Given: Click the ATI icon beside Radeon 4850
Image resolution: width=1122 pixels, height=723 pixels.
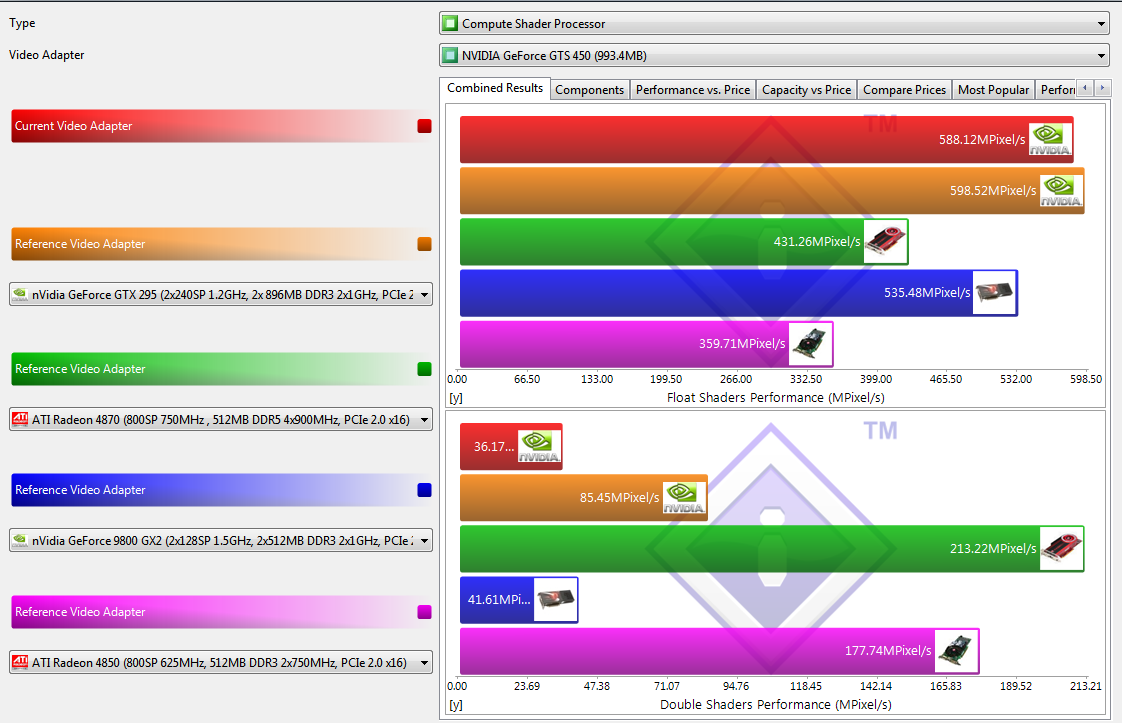Looking at the screenshot, I should 20,662.
